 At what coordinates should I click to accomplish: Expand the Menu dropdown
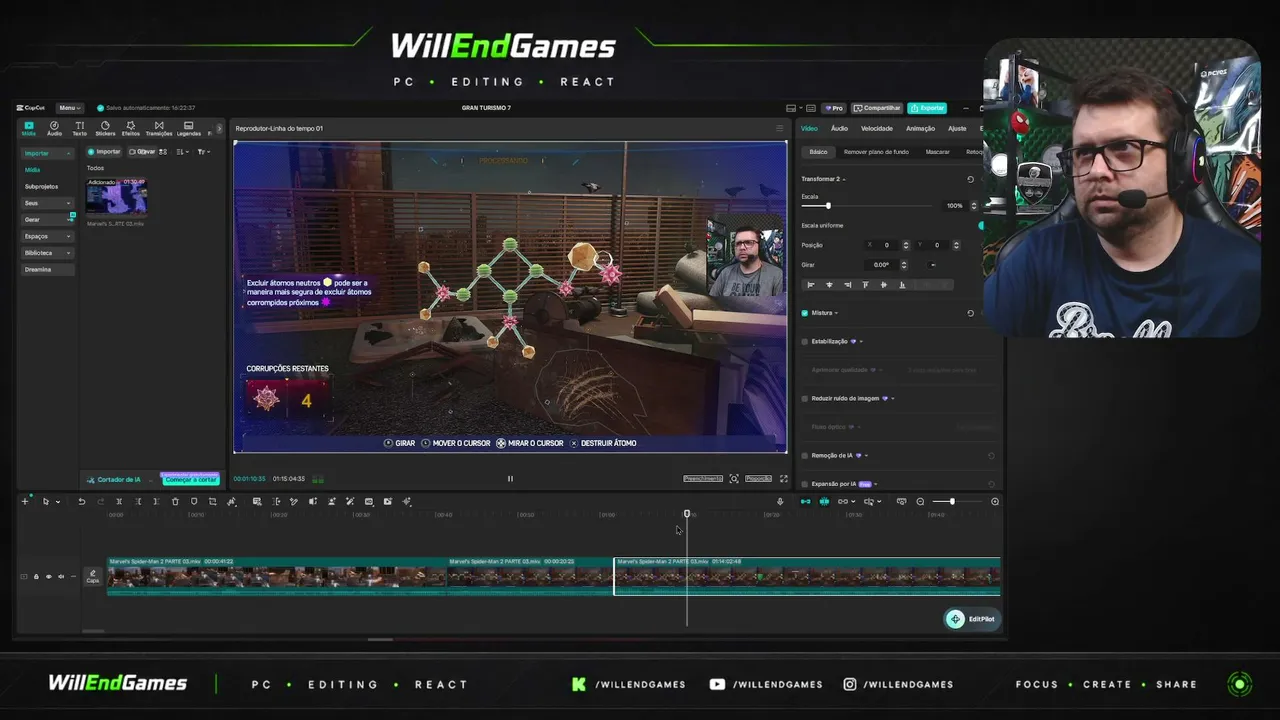[69, 108]
